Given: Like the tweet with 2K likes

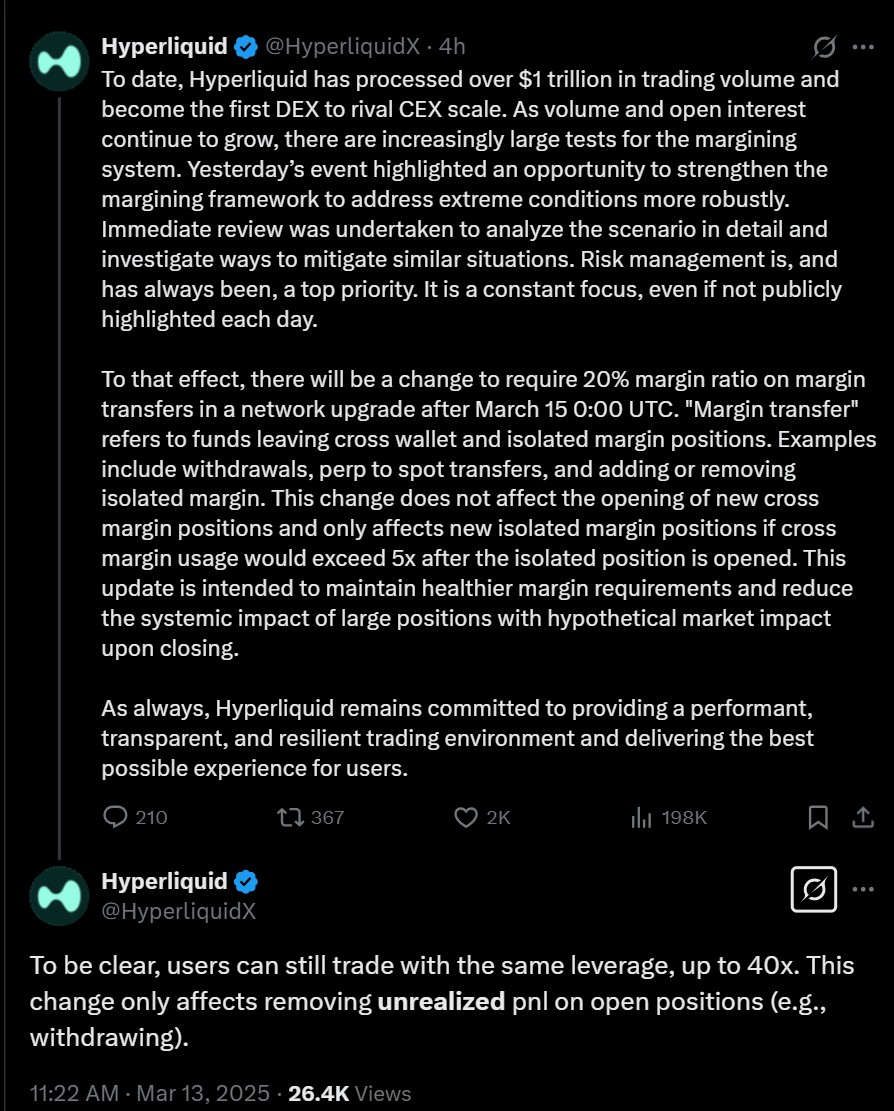Looking at the screenshot, I should 466,817.
